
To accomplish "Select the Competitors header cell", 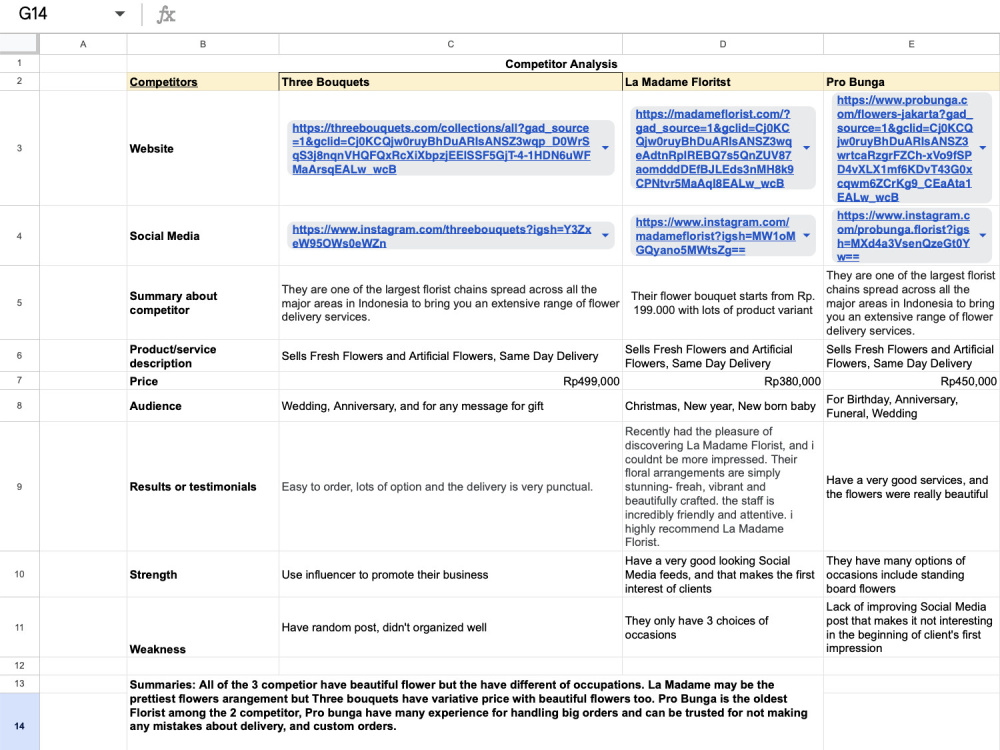I will (203, 82).
